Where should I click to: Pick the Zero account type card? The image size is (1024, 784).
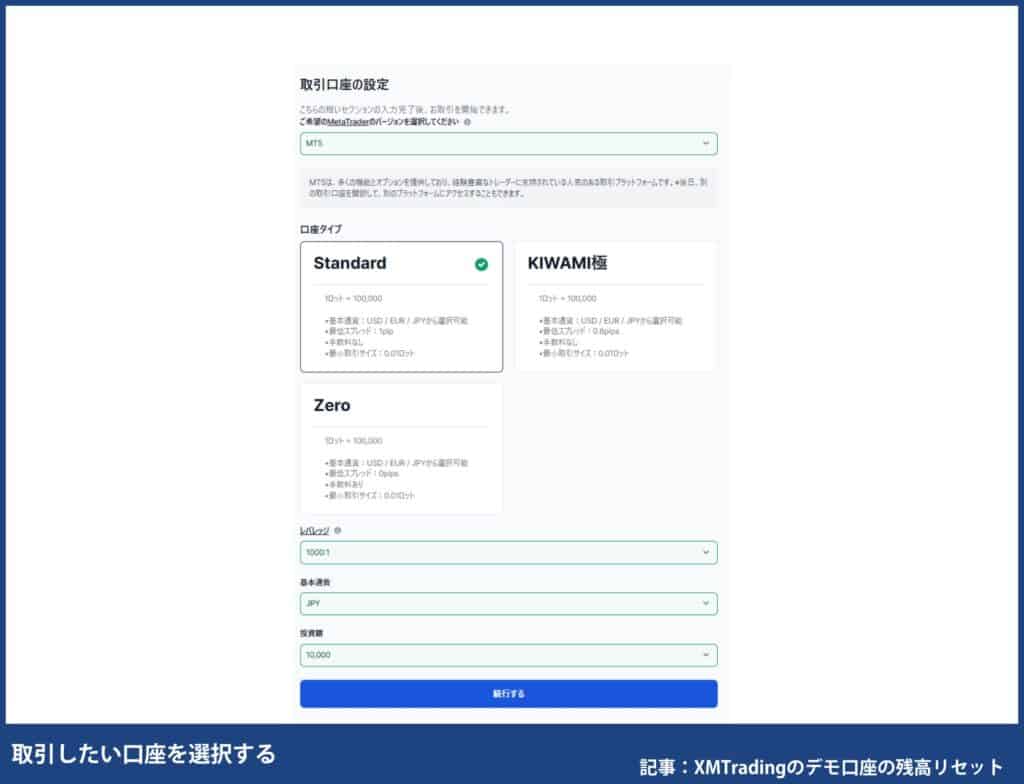tap(402, 449)
